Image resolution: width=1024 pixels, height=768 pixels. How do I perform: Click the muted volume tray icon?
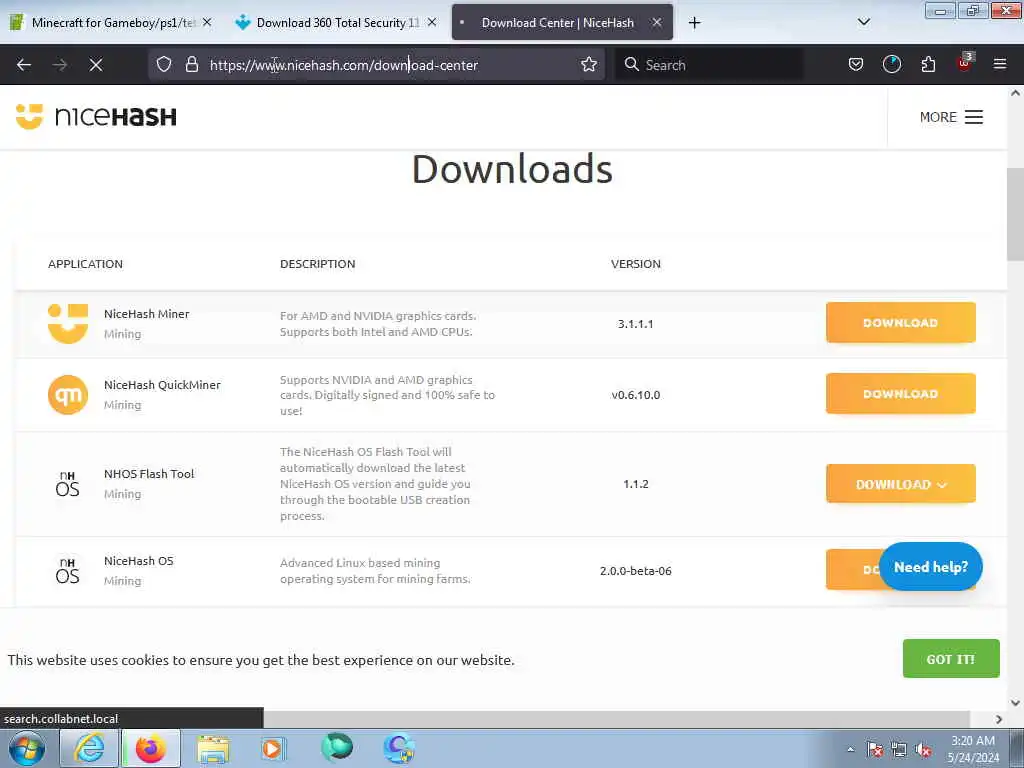923,750
